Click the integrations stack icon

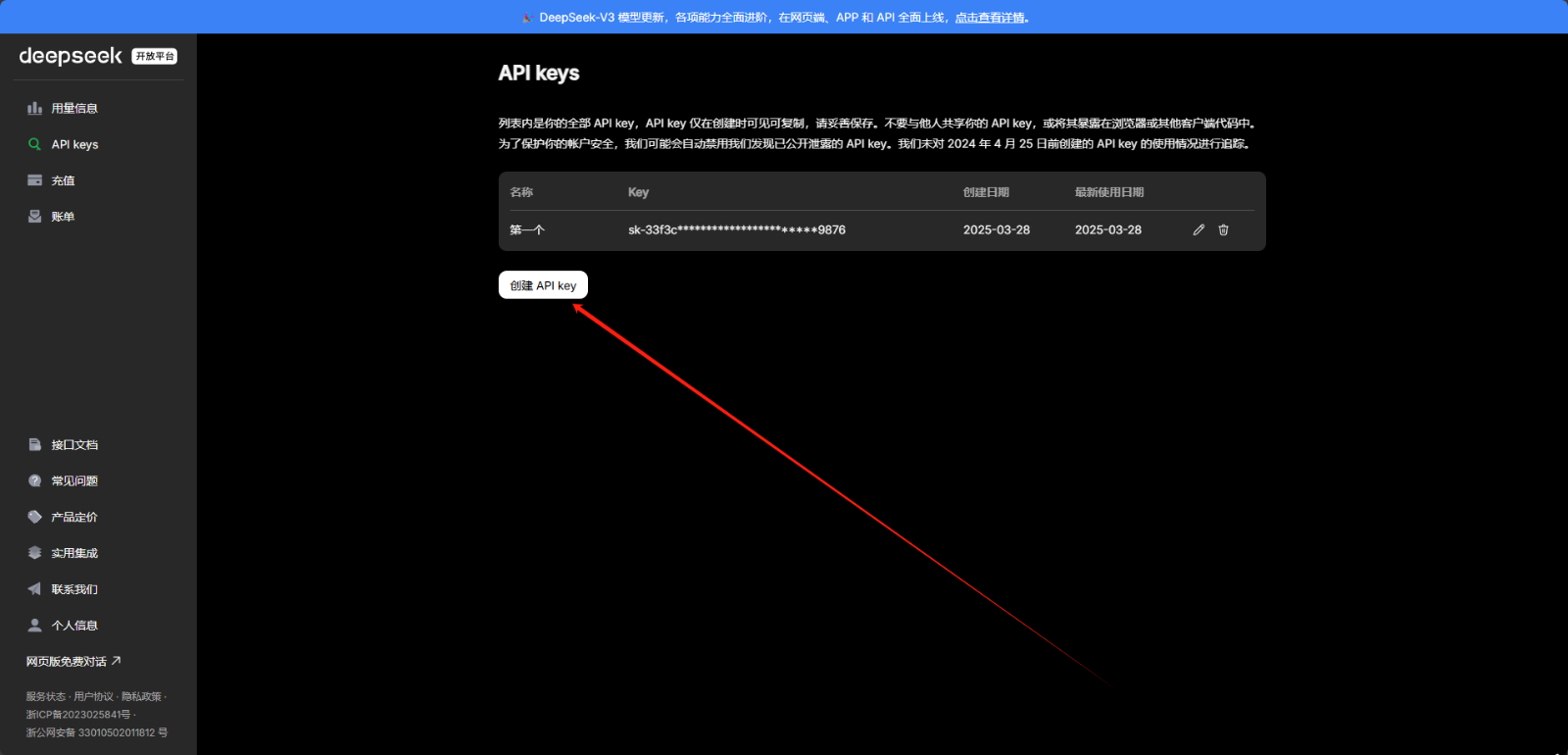tap(34, 553)
